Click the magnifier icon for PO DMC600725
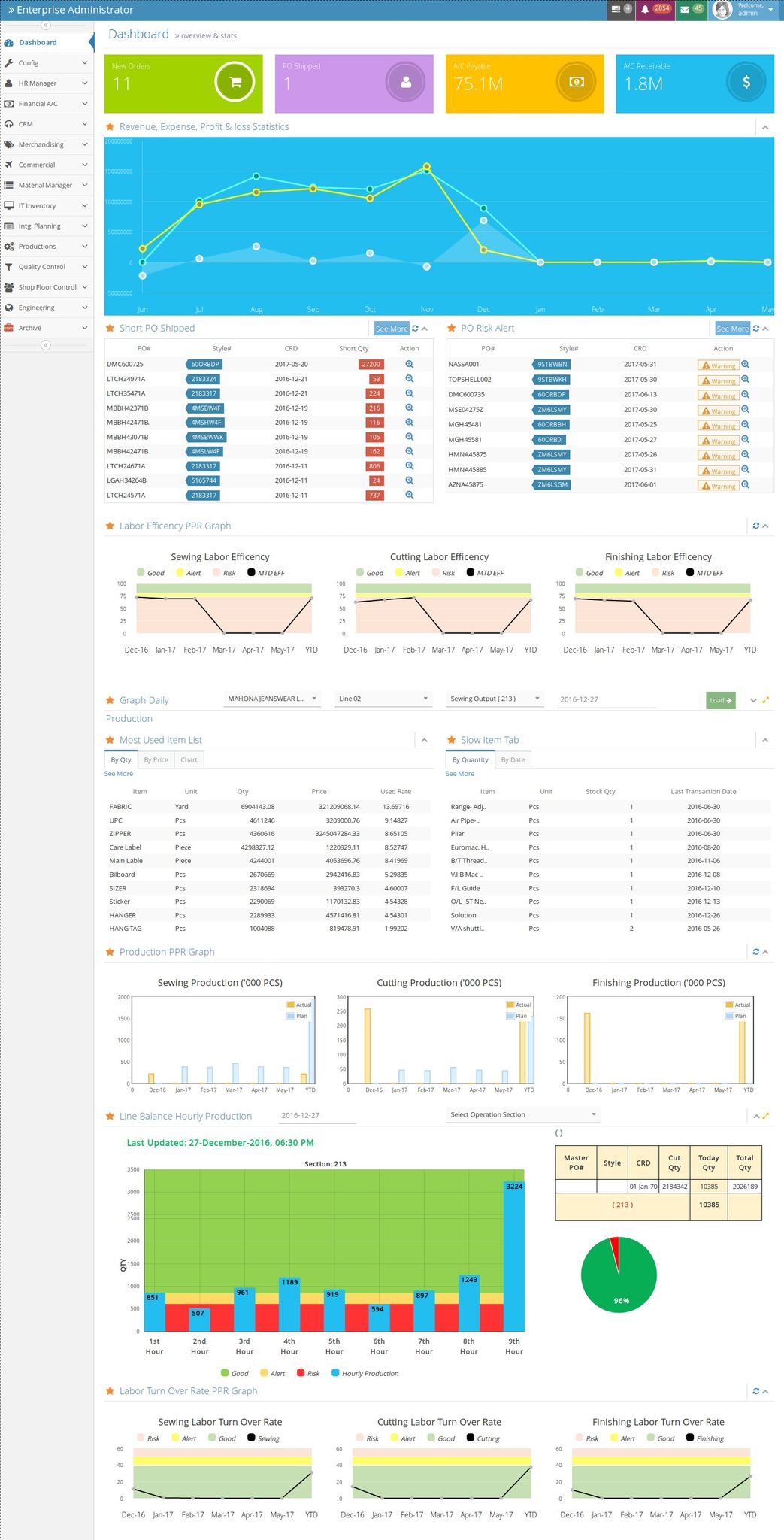784x1540 pixels. coord(410,364)
